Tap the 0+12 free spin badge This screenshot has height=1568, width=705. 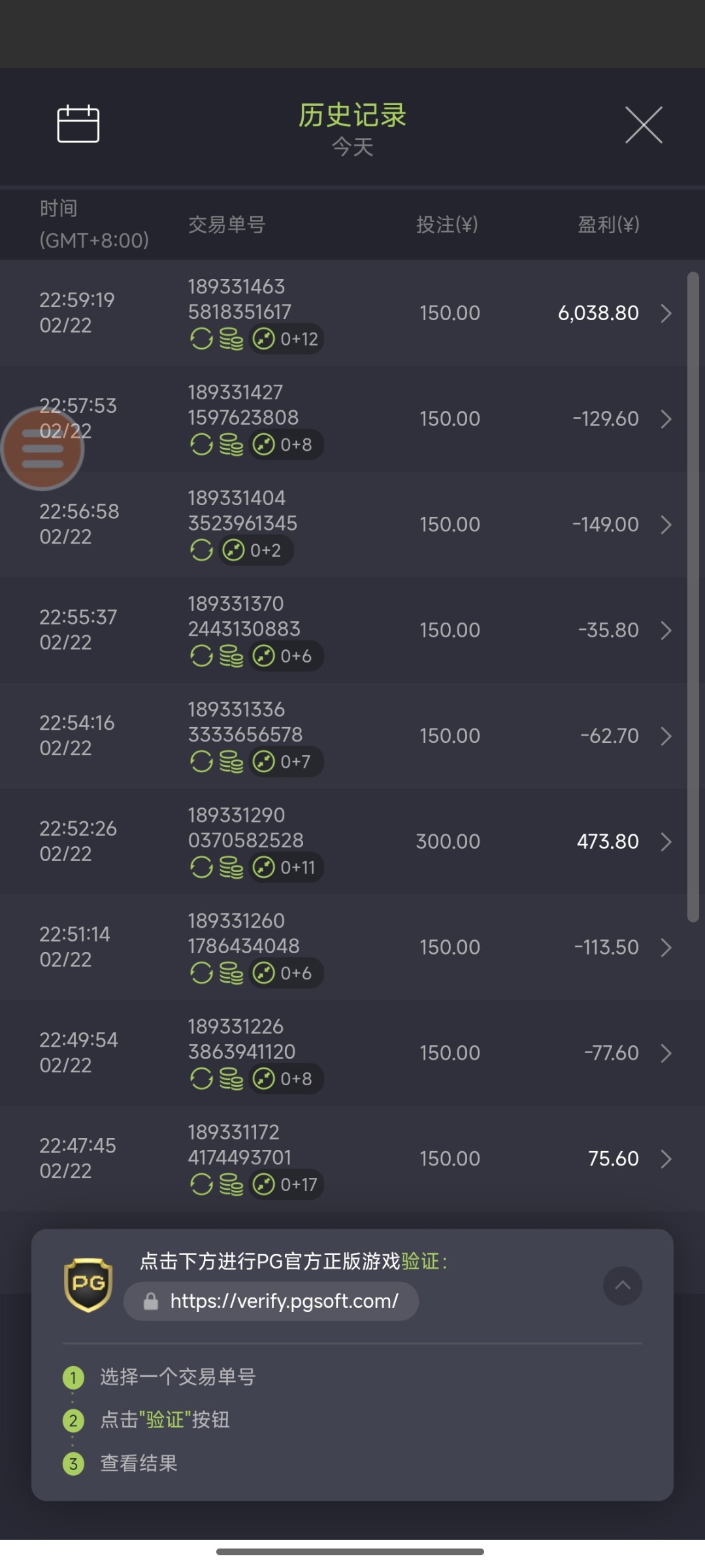pos(286,339)
